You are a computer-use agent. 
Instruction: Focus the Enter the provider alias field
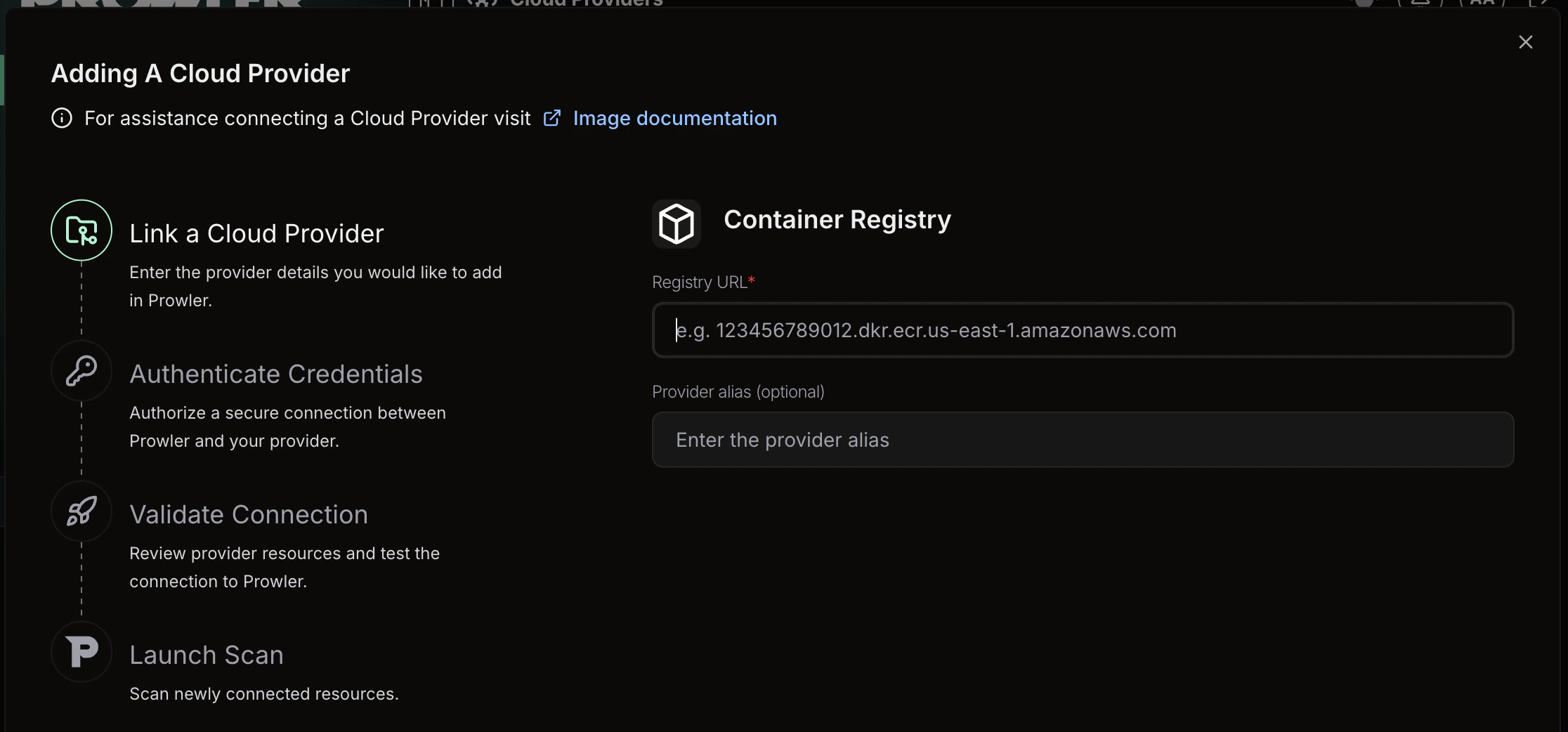click(1082, 440)
